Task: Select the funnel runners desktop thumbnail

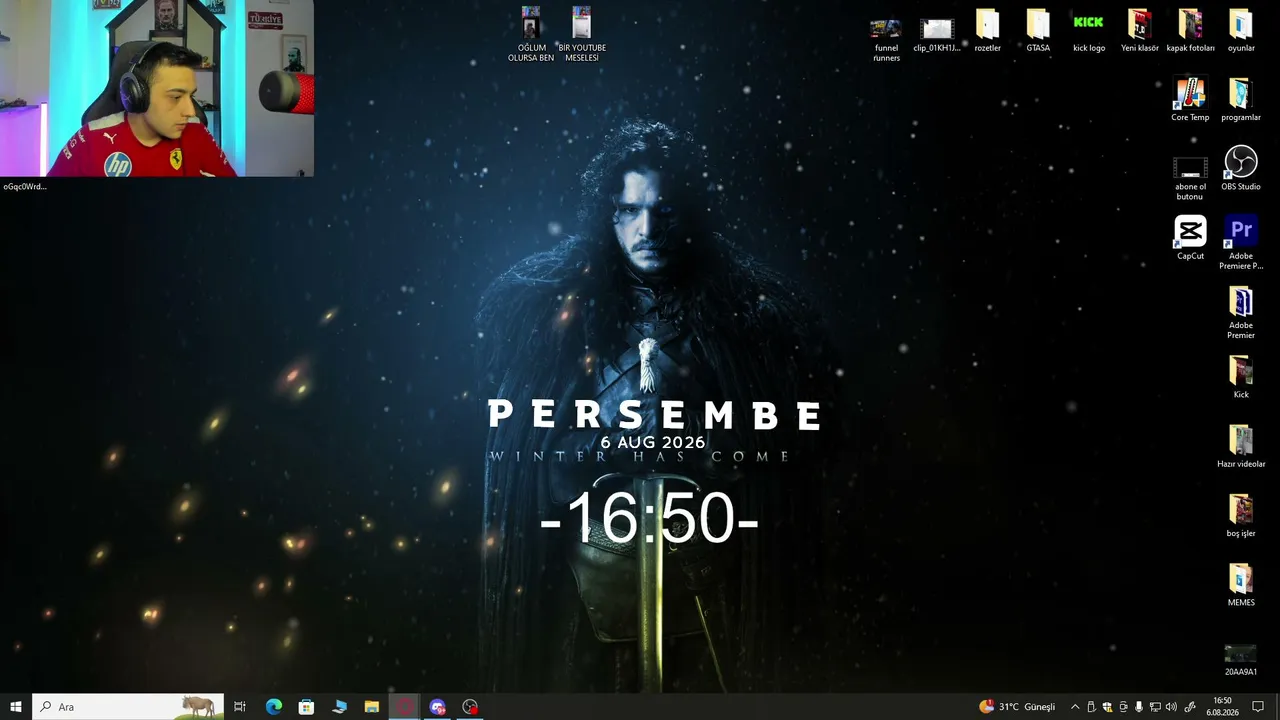Action: point(886,38)
